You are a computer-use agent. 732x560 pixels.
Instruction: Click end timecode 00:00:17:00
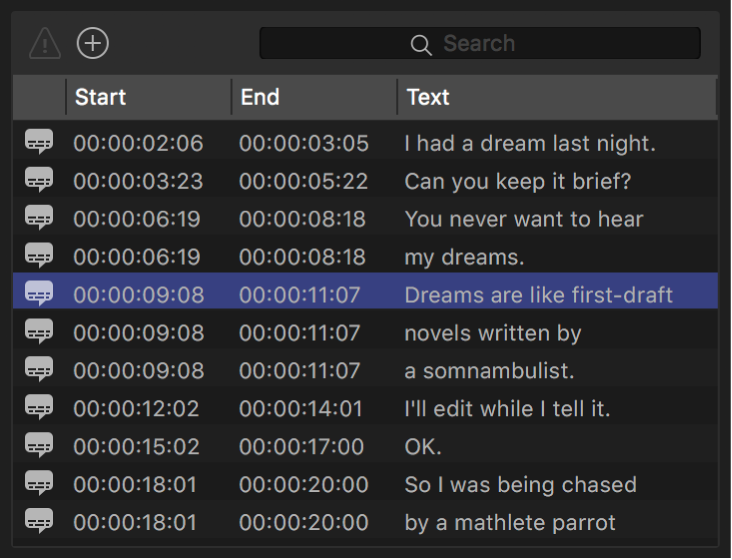(303, 447)
